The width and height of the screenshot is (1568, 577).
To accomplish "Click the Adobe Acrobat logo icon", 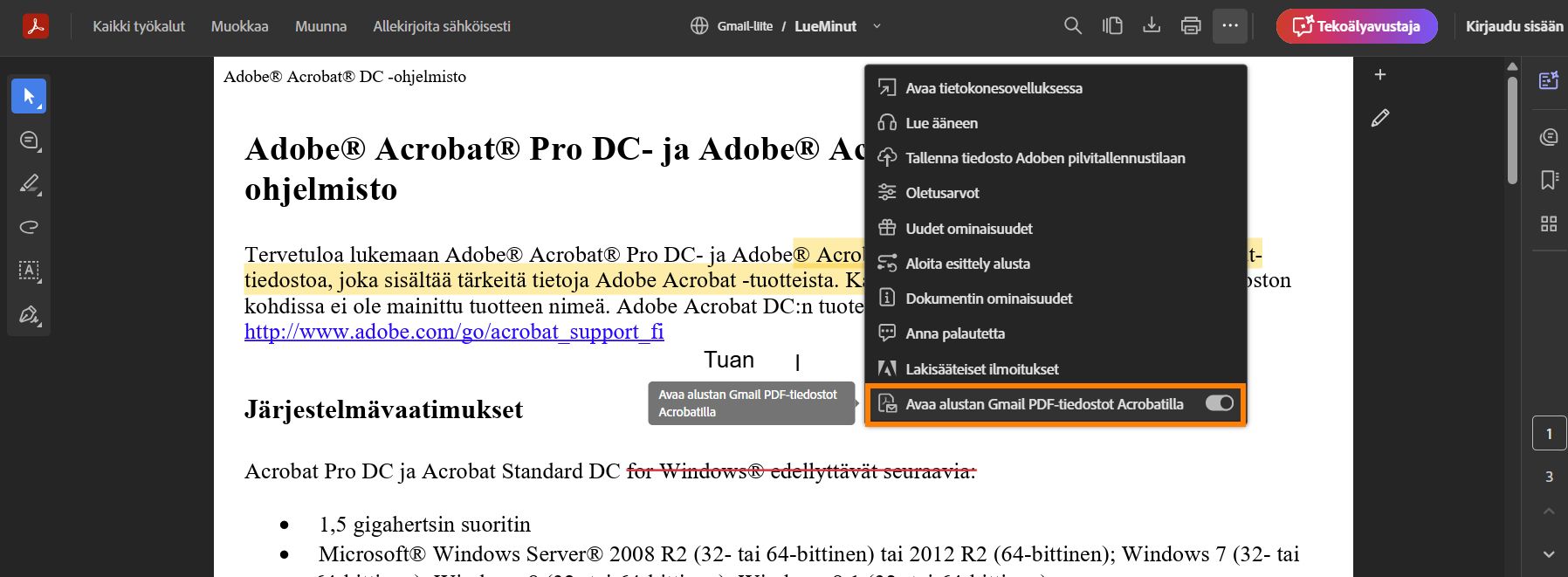I will (35, 25).
